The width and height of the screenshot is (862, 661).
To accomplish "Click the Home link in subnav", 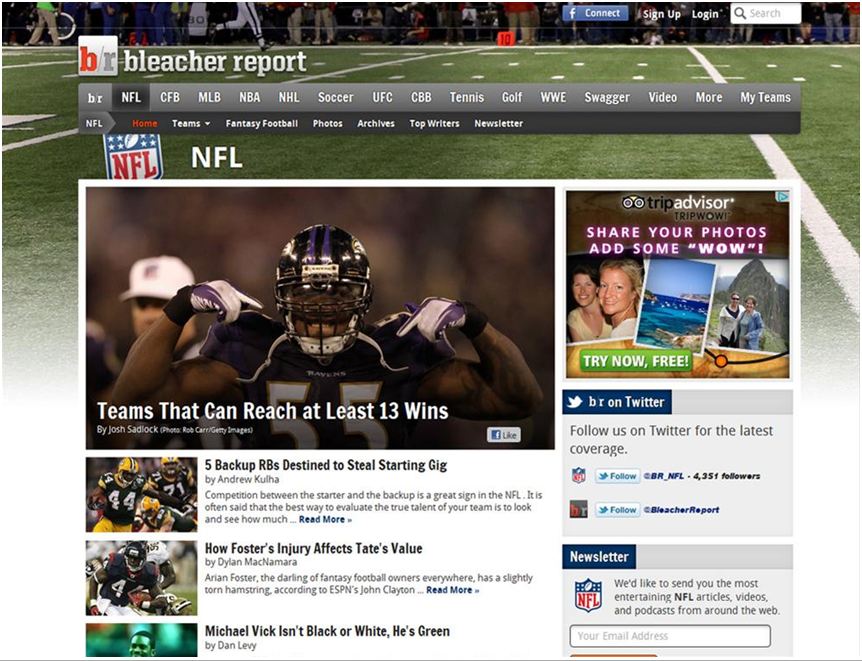I will pos(145,124).
